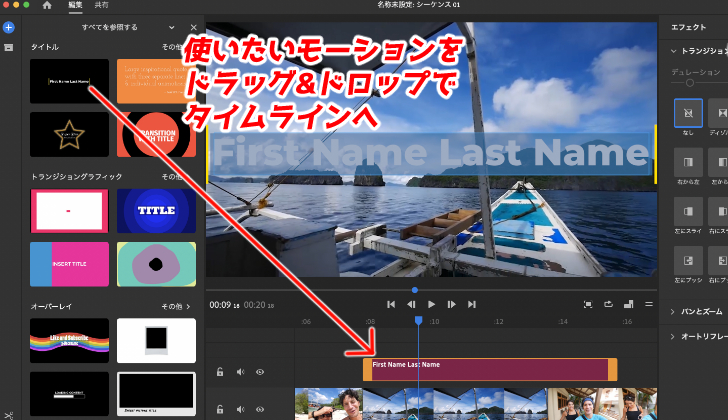Select the orange quote title template
728x420 pixels.
coord(156,81)
